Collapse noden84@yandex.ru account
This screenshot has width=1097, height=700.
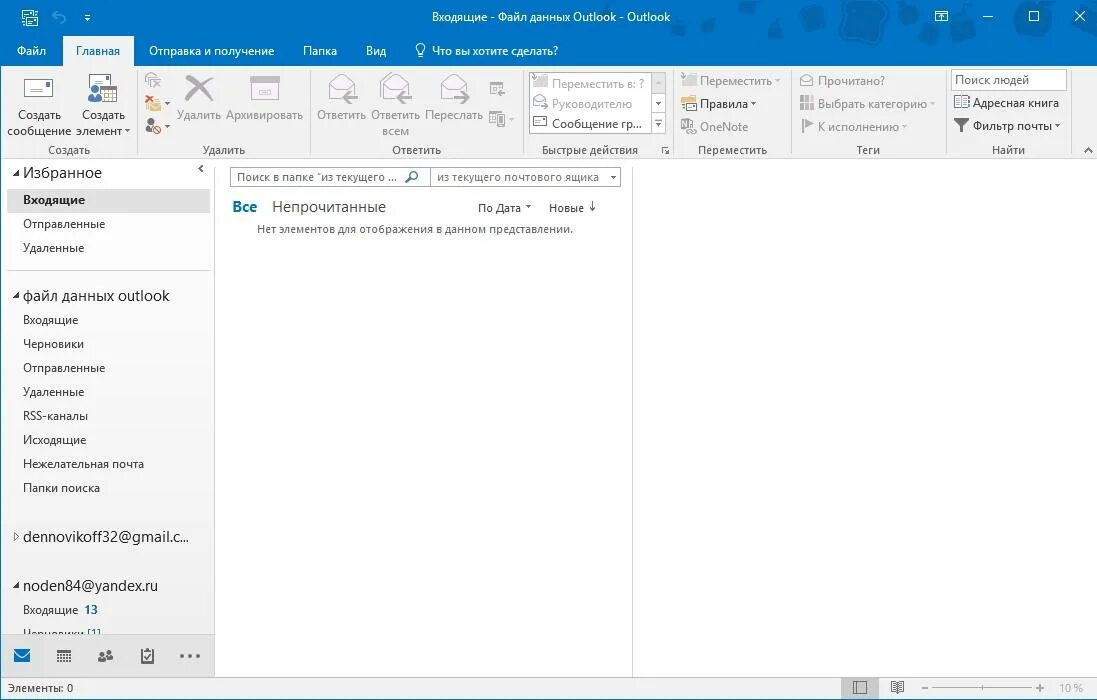point(16,586)
